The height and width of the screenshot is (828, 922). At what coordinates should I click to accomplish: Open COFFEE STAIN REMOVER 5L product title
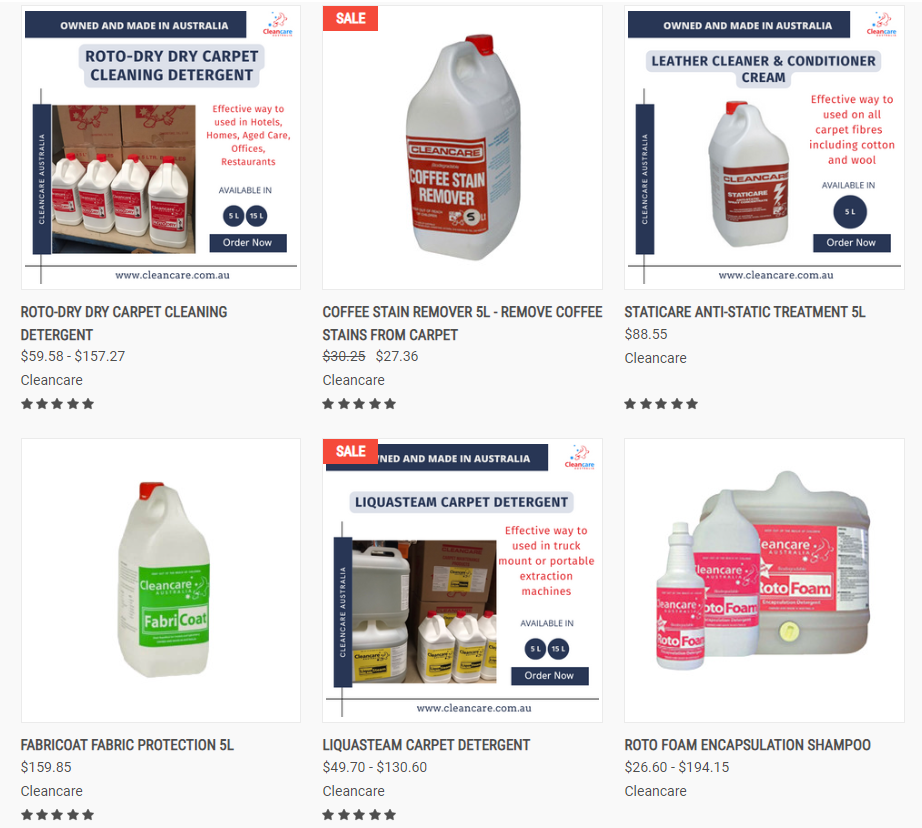tap(462, 323)
